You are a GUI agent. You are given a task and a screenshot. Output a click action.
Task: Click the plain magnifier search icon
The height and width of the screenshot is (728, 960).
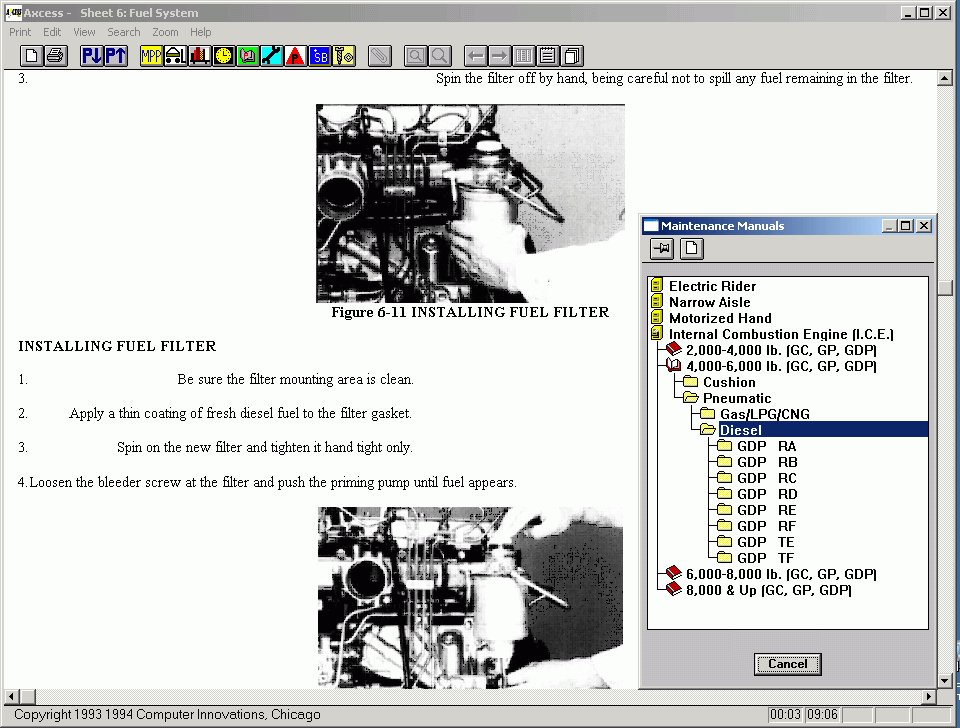point(440,56)
